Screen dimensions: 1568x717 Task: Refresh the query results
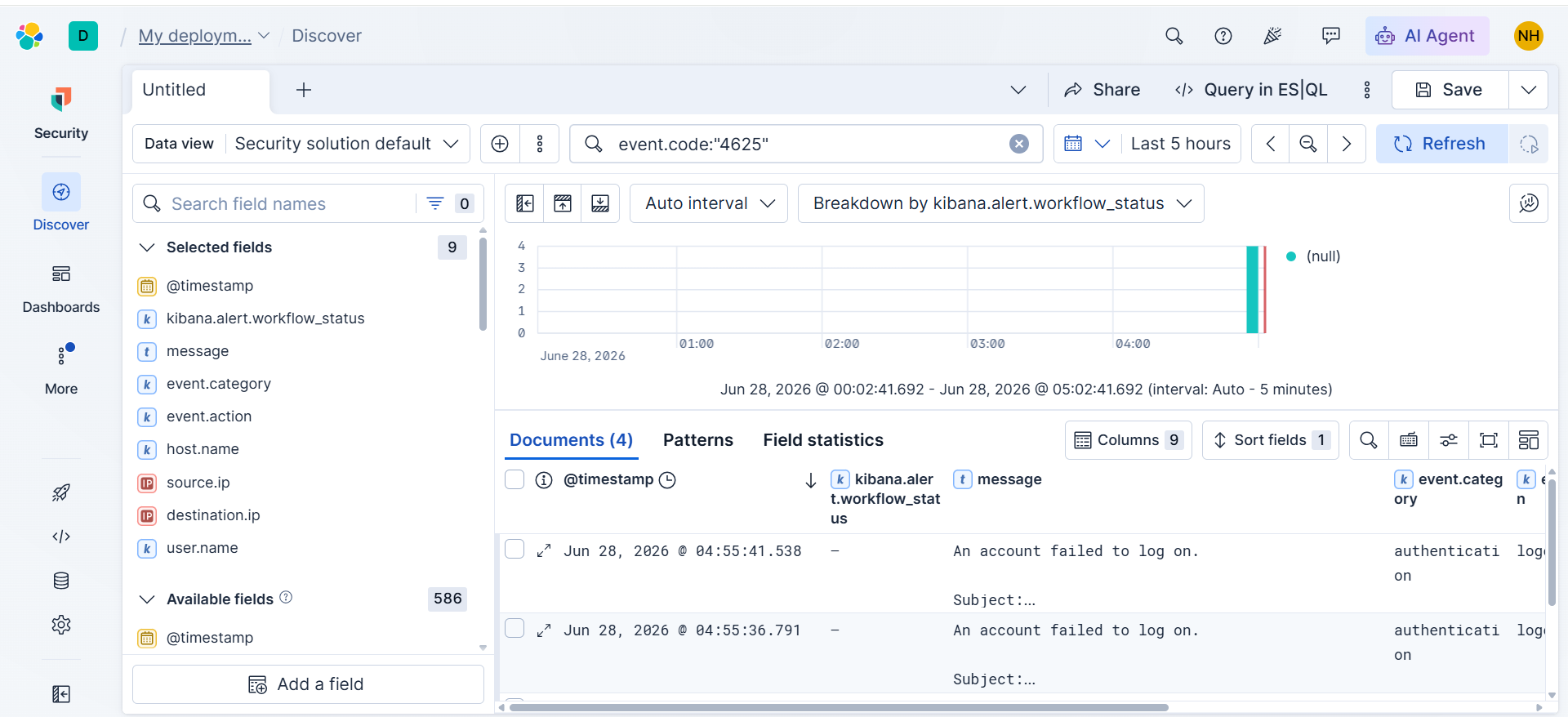point(1441,144)
